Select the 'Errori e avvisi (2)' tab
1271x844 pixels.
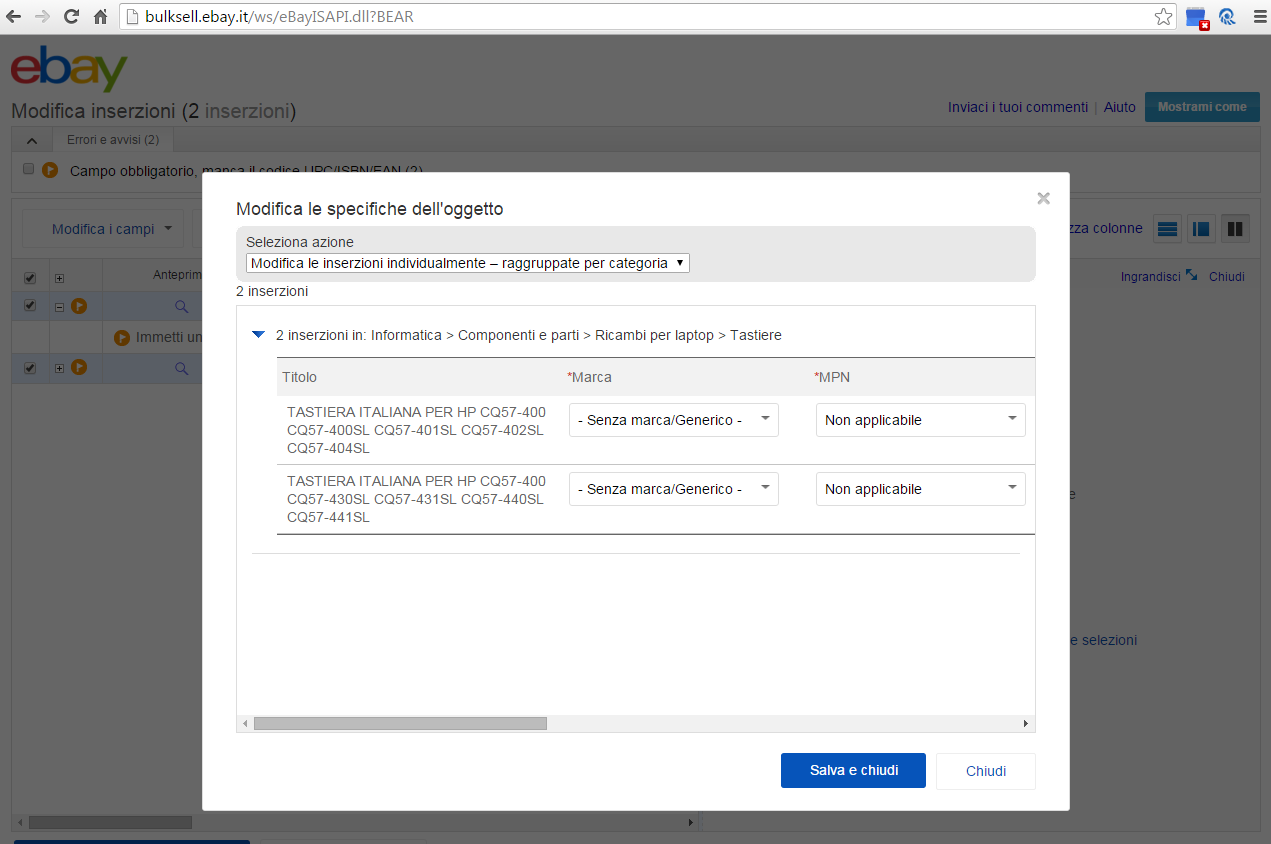click(x=113, y=140)
